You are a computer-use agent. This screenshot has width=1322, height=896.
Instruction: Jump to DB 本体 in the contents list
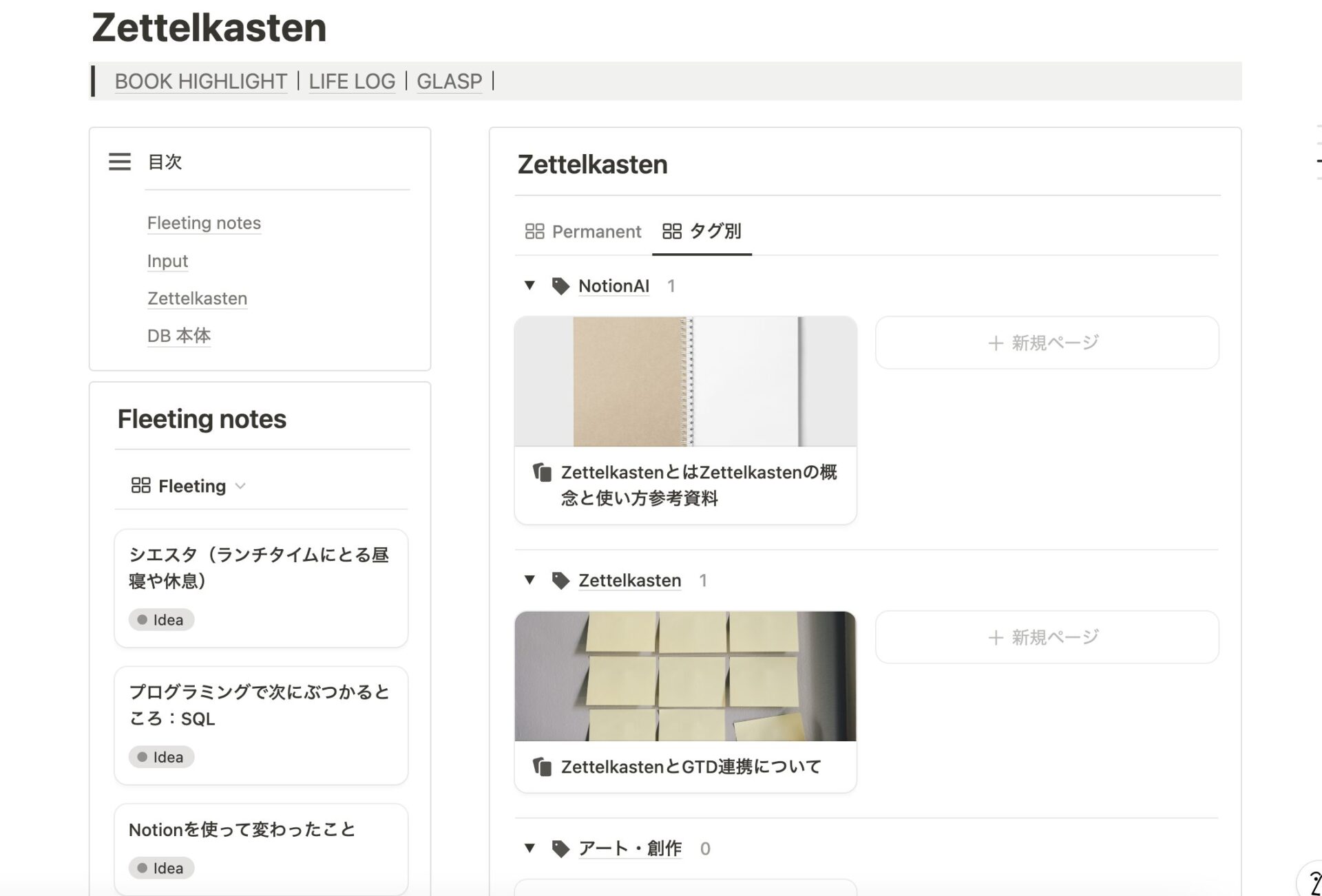click(x=179, y=336)
